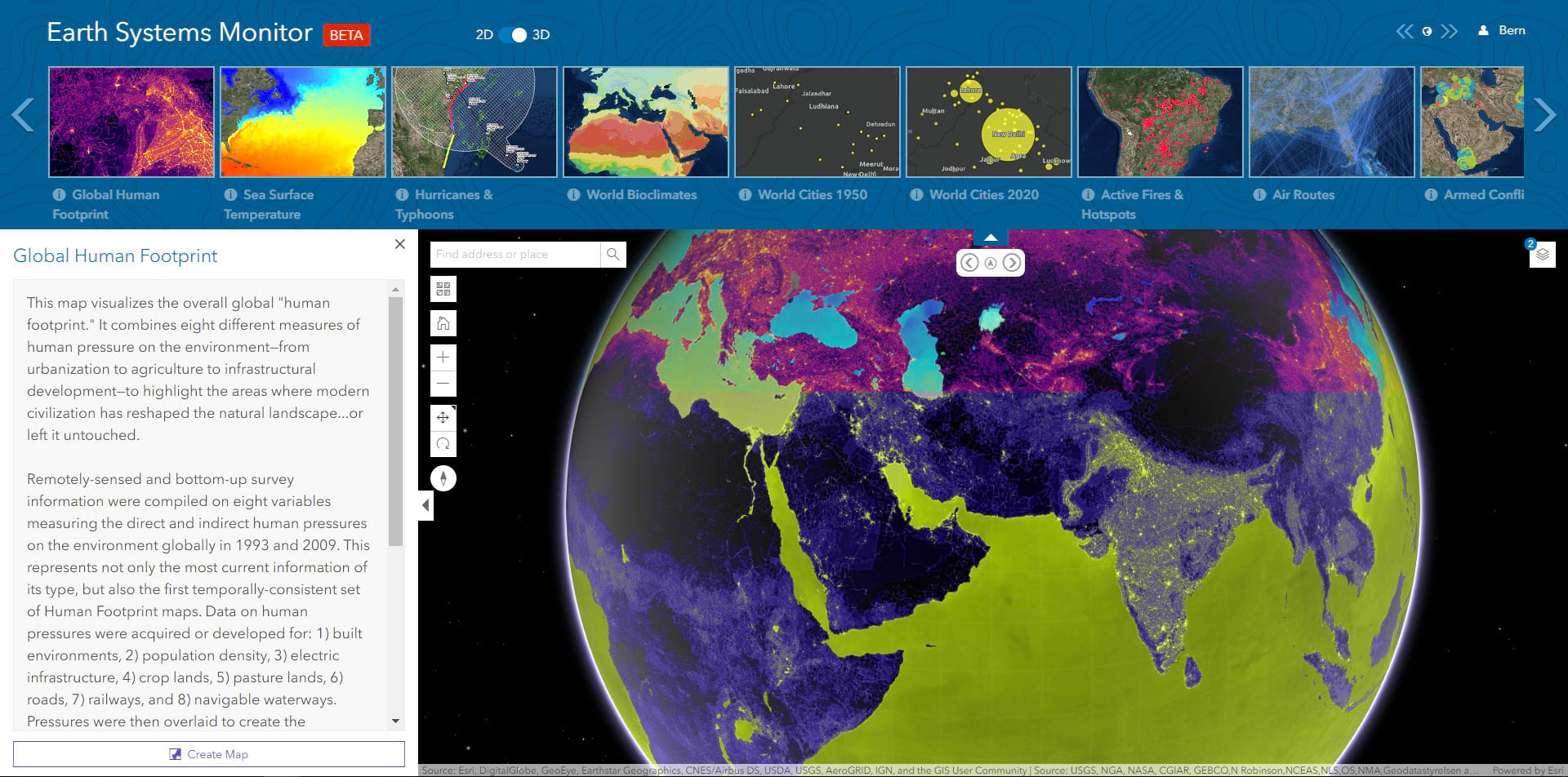Click the double right chevron in header
The image size is (1568, 777).
tap(1449, 31)
